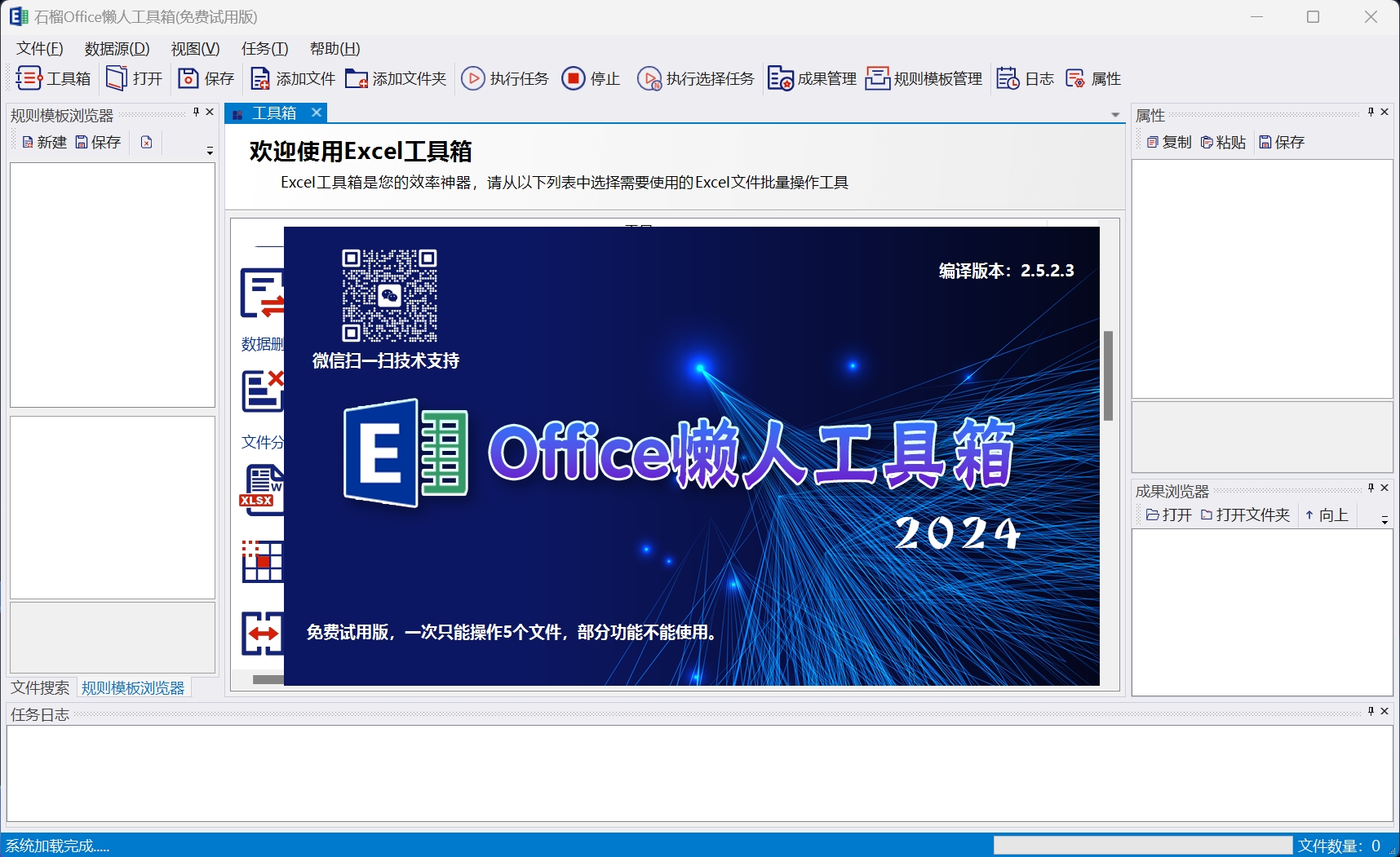Viewport: 1400px width, 857px height.
Task: Close the 成果浏览器 panel
Action: 1384,488
